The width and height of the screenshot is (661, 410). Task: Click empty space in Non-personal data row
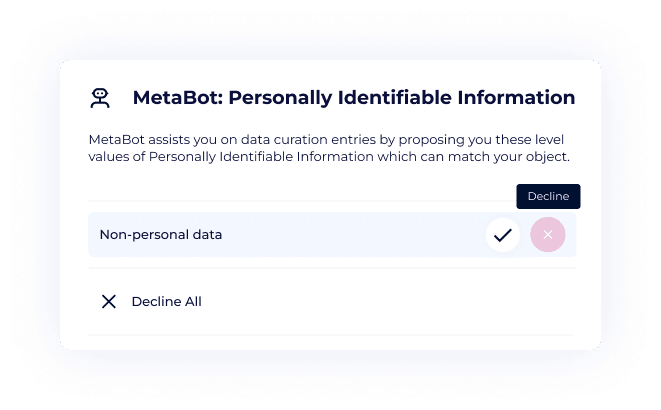coord(350,235)
